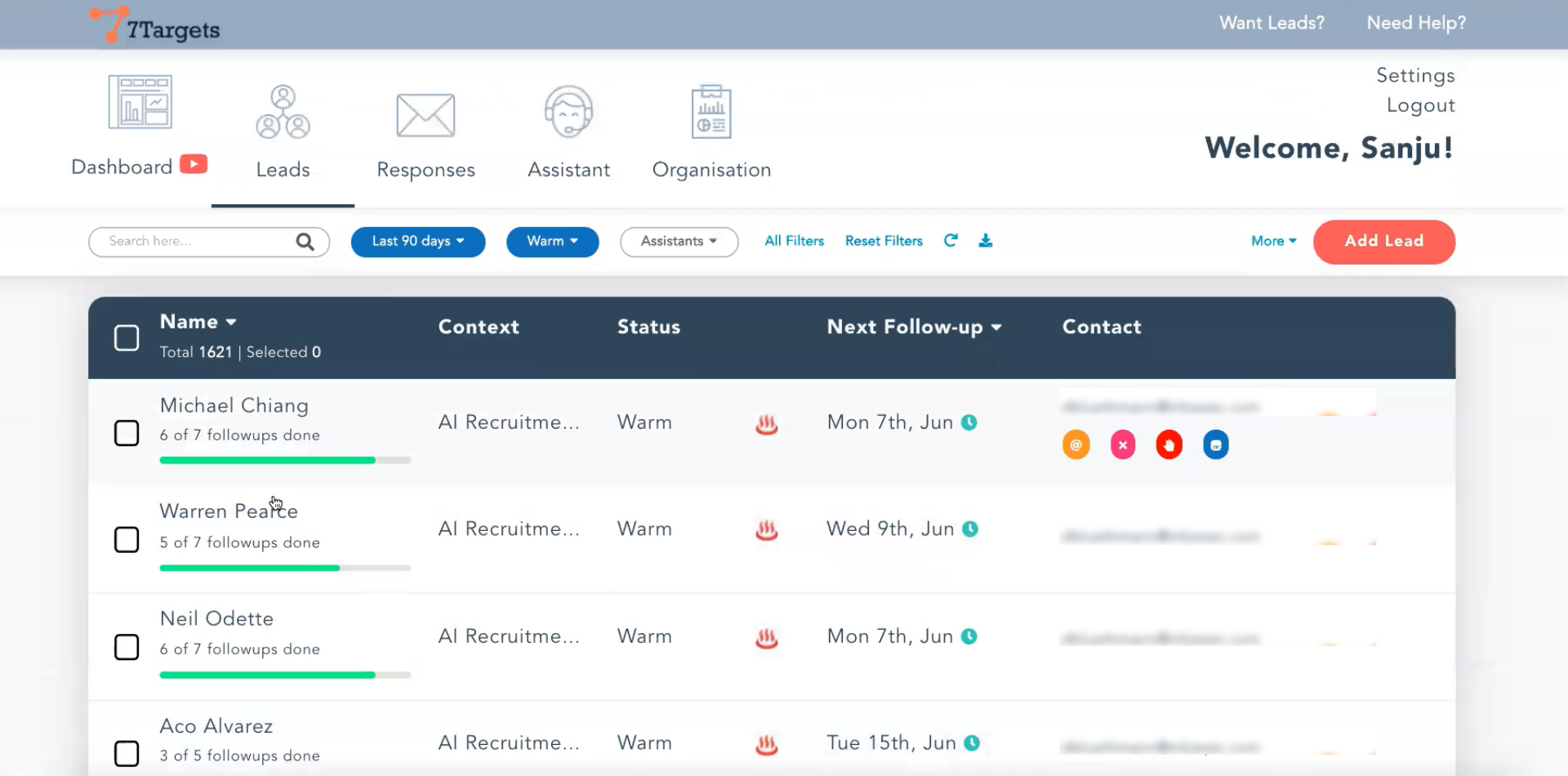Check the box for Michael Chiang

coord(127,433)
